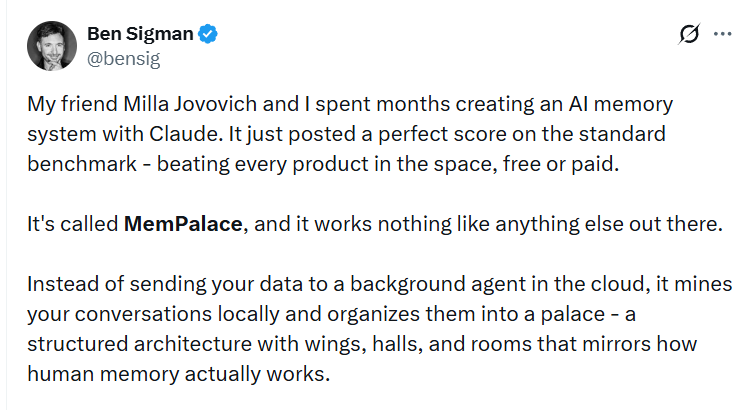This screenshot has height=410, width=747.
Task: Click Ben Sigman's profile photo
Action: tap(48, 45)
